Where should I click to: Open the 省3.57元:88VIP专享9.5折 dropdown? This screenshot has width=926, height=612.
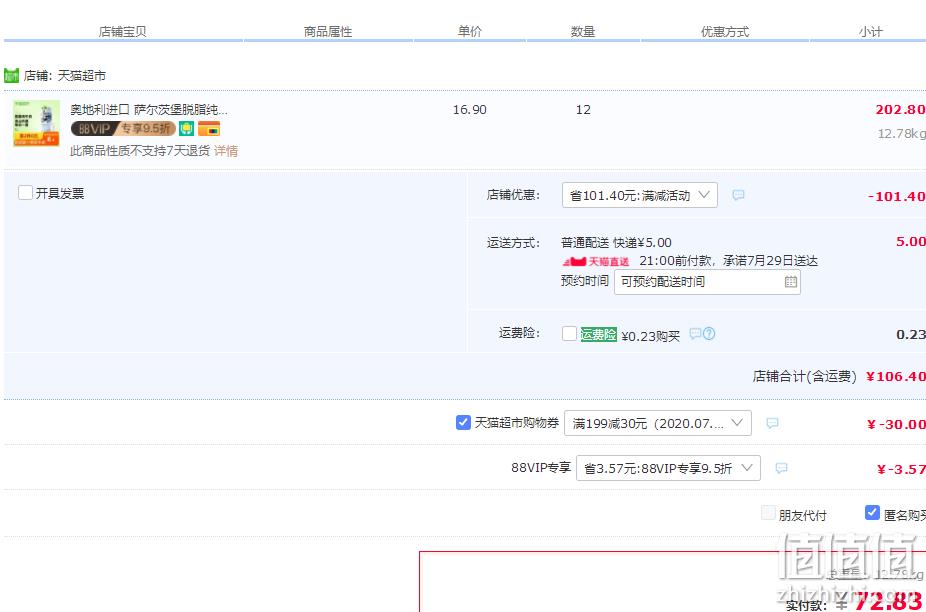point(669,468)
